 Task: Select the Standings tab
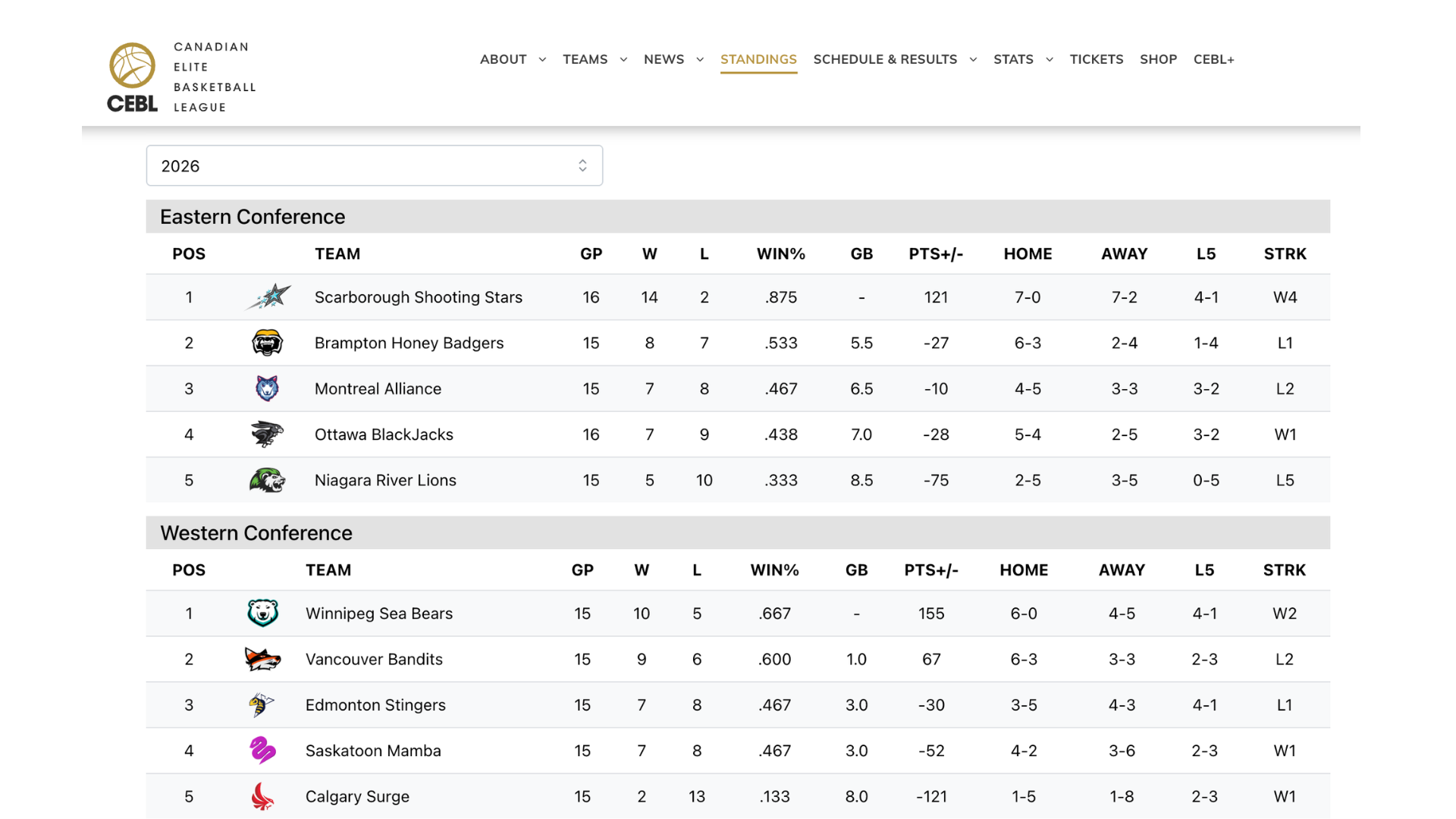[758, 59]
